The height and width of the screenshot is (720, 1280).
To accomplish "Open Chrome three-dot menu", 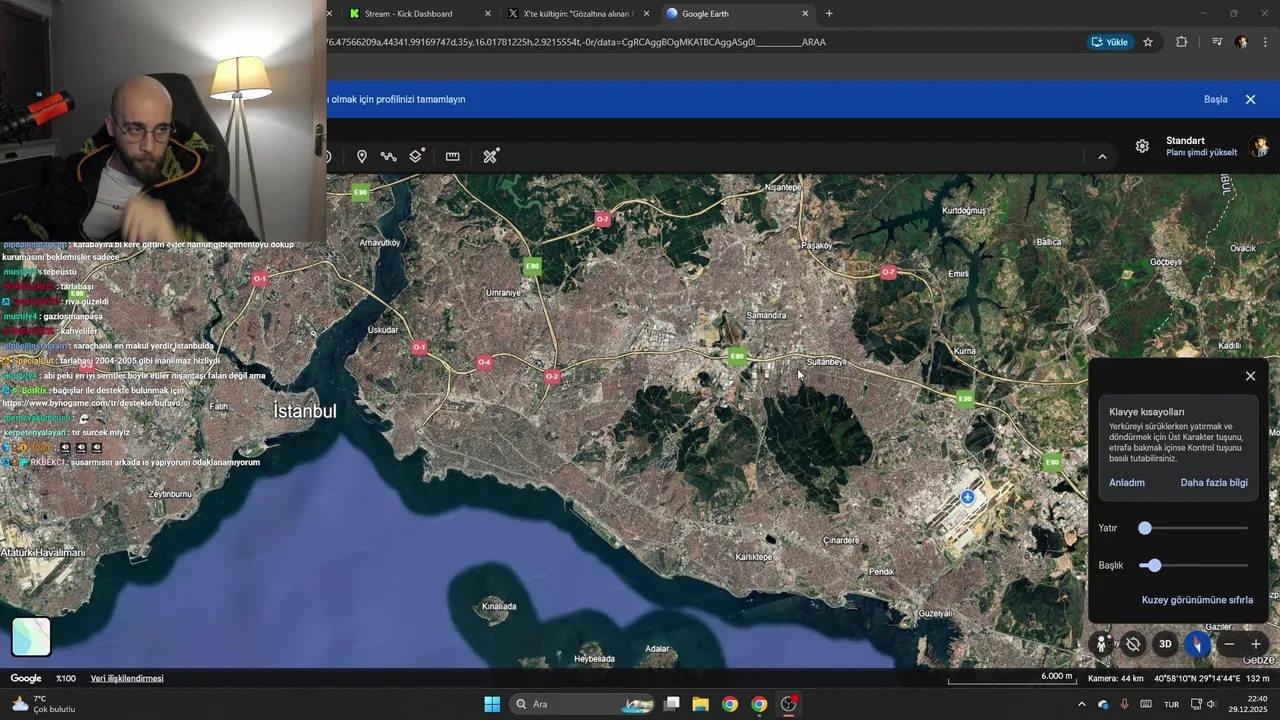I will click(x=1266, y=42).
